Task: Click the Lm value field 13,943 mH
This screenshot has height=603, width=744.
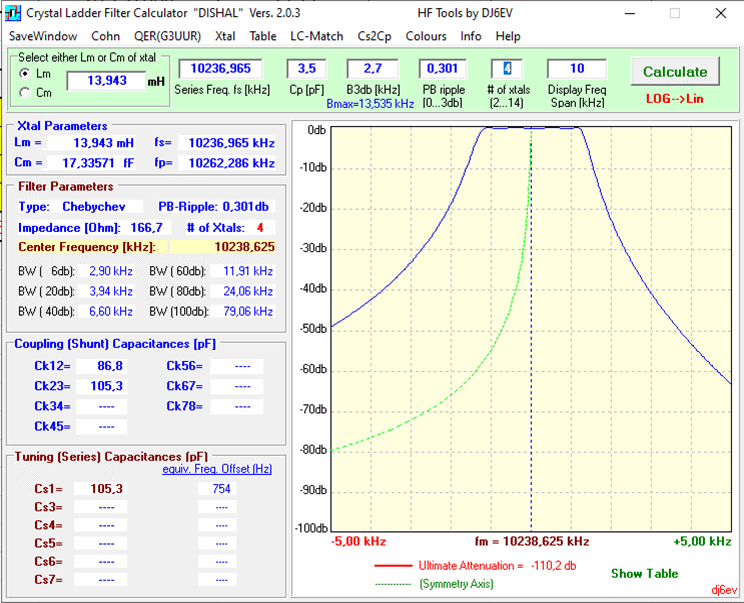Action: (106, 81)
